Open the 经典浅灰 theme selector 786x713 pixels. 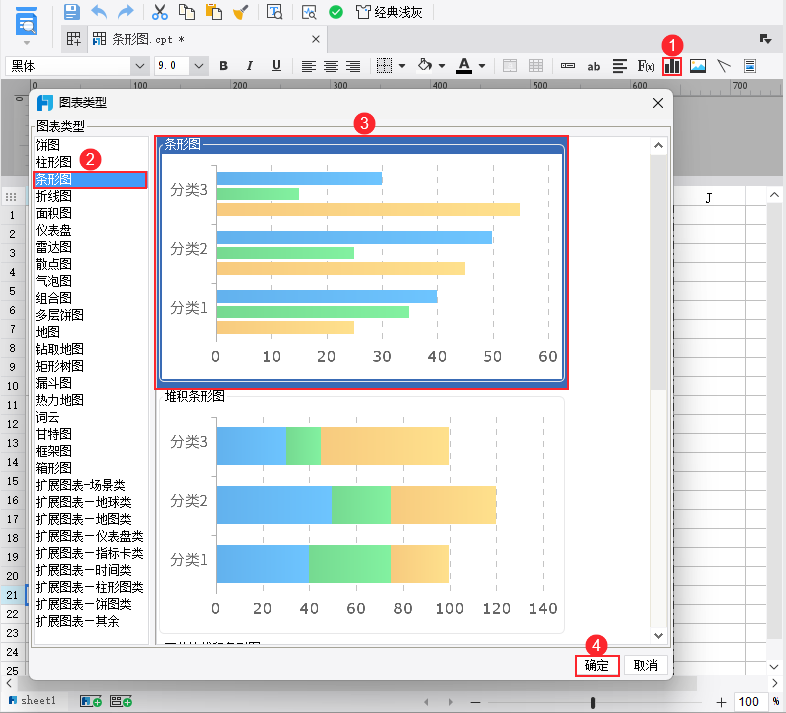389,12
